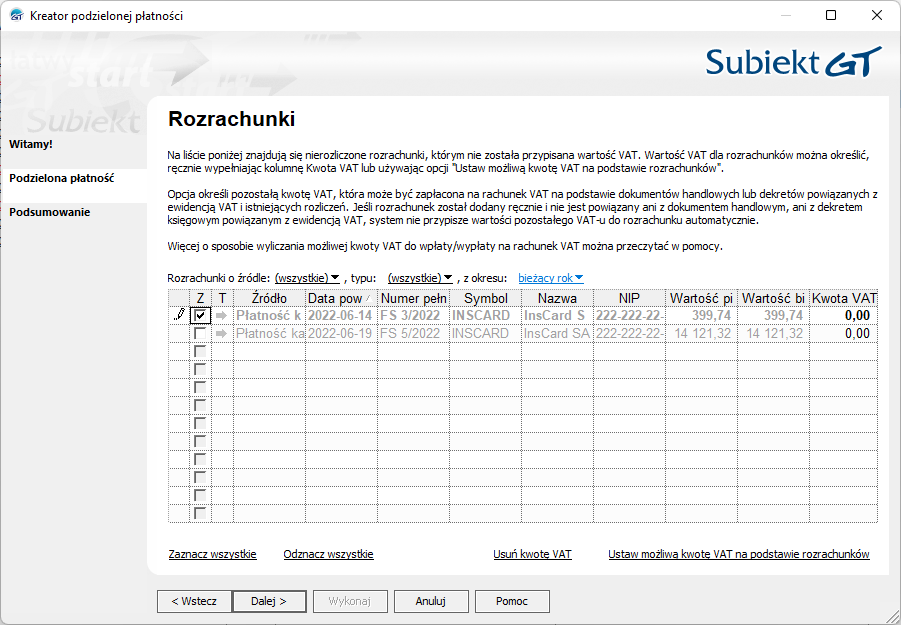Open help with the Pomoc button

[512, 601]
